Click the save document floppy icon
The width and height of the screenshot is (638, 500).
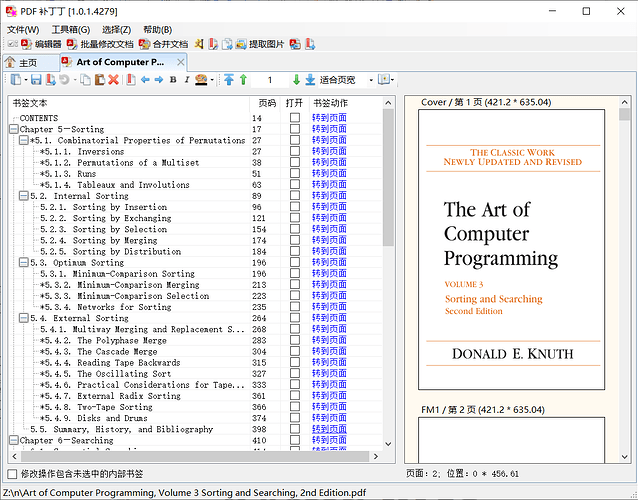(x=36, y=80)
